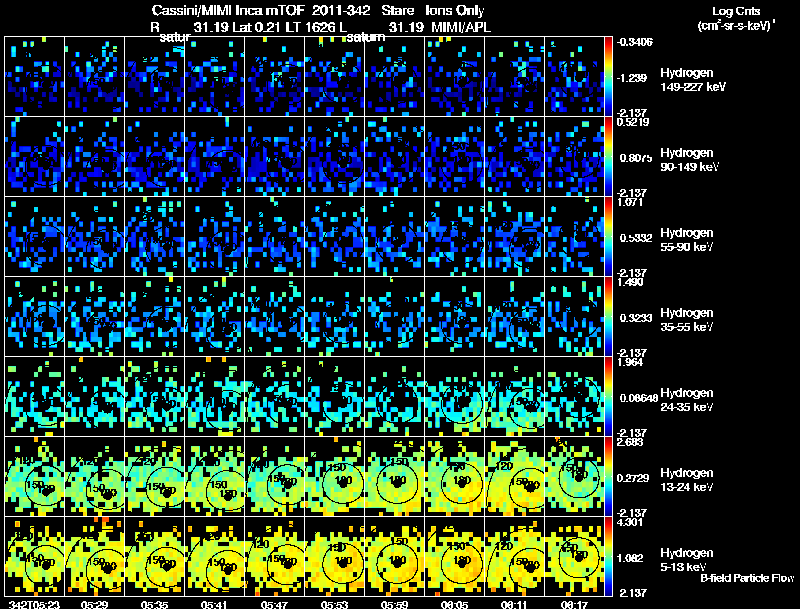This screenshot has width=800, height=609.
Task: Select the 05:59 time marker
Action: (x=395, y=604)
